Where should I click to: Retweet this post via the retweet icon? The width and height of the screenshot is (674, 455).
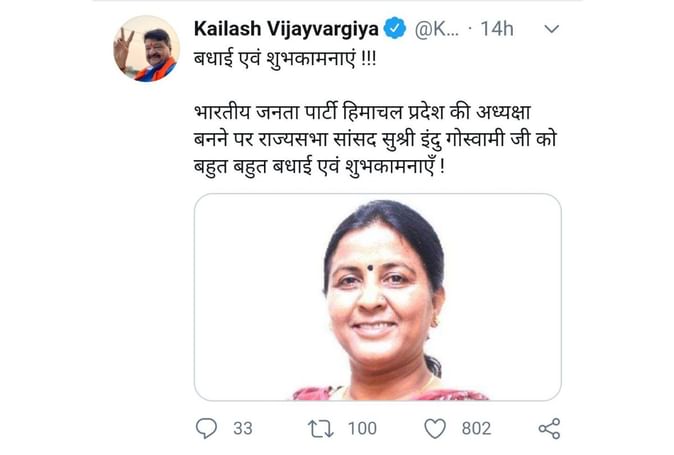321,428
